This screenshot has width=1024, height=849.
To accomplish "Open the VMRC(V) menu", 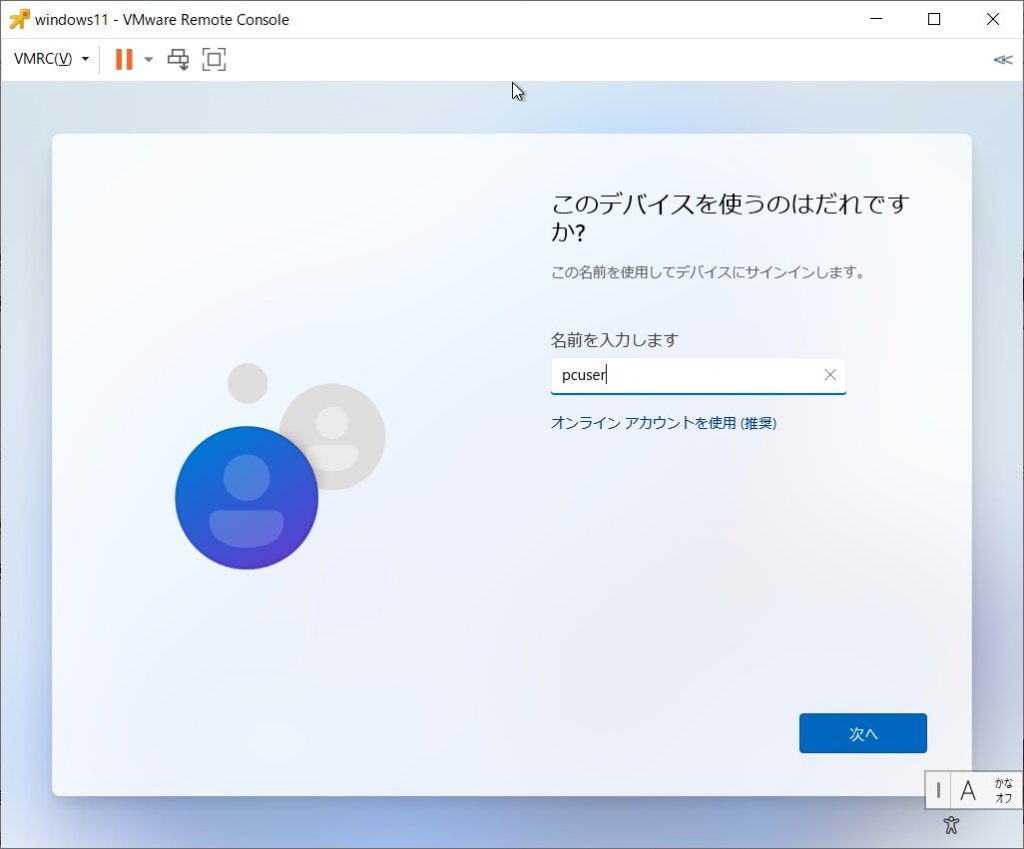I will coord(51,59).
